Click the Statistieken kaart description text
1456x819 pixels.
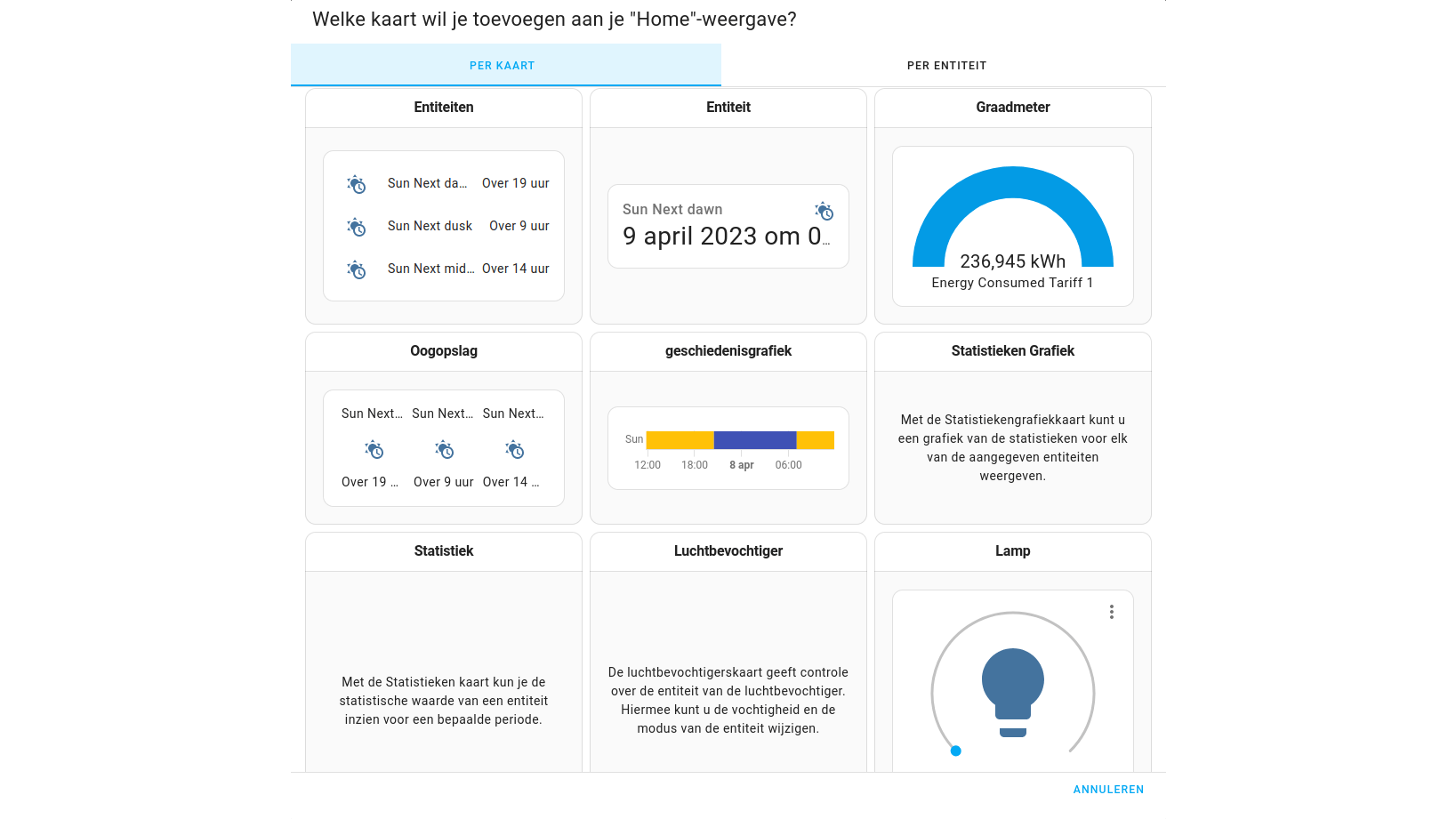point(444,701)
